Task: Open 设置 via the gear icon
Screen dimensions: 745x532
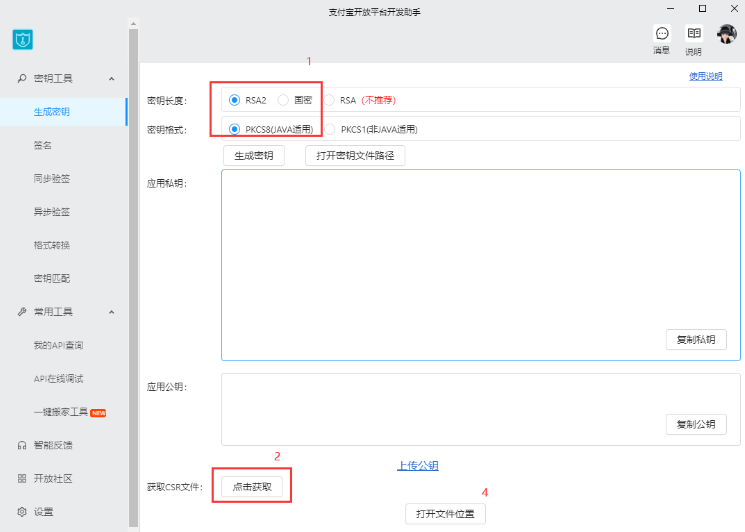Action: (22, 512)
